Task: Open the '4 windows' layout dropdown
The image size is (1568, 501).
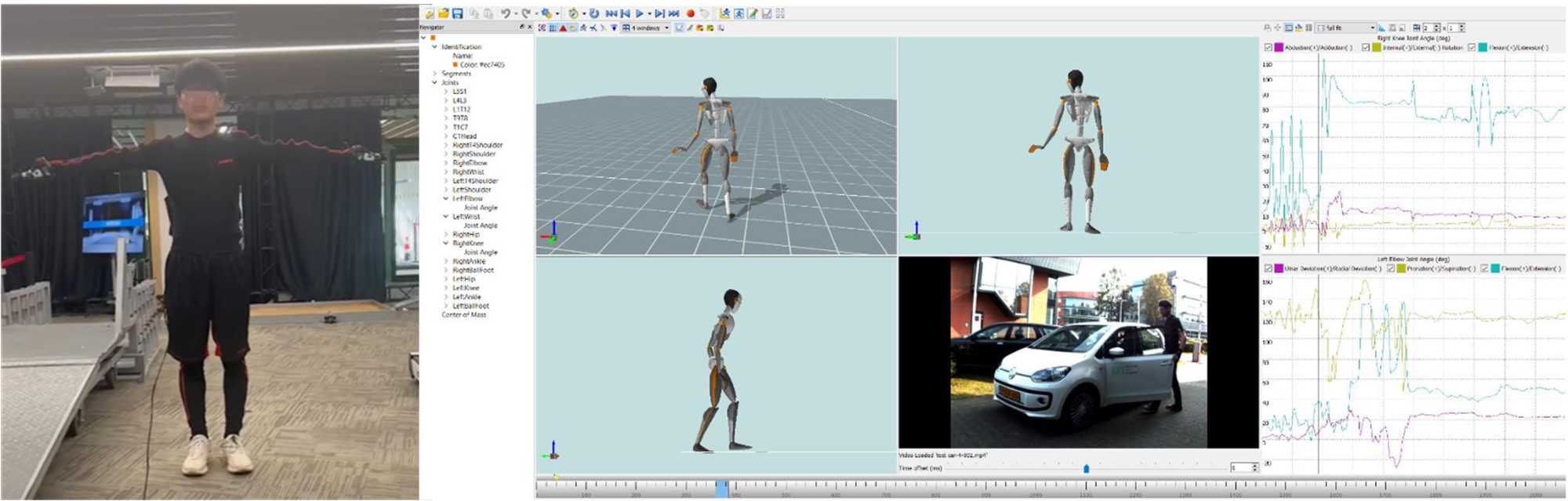Action: click(x=667, y=28)
